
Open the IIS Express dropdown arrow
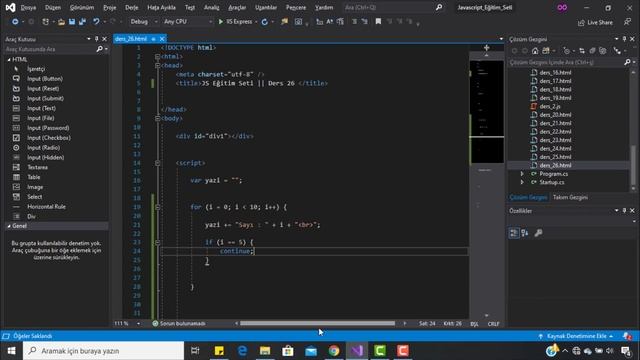click(256, 22)
